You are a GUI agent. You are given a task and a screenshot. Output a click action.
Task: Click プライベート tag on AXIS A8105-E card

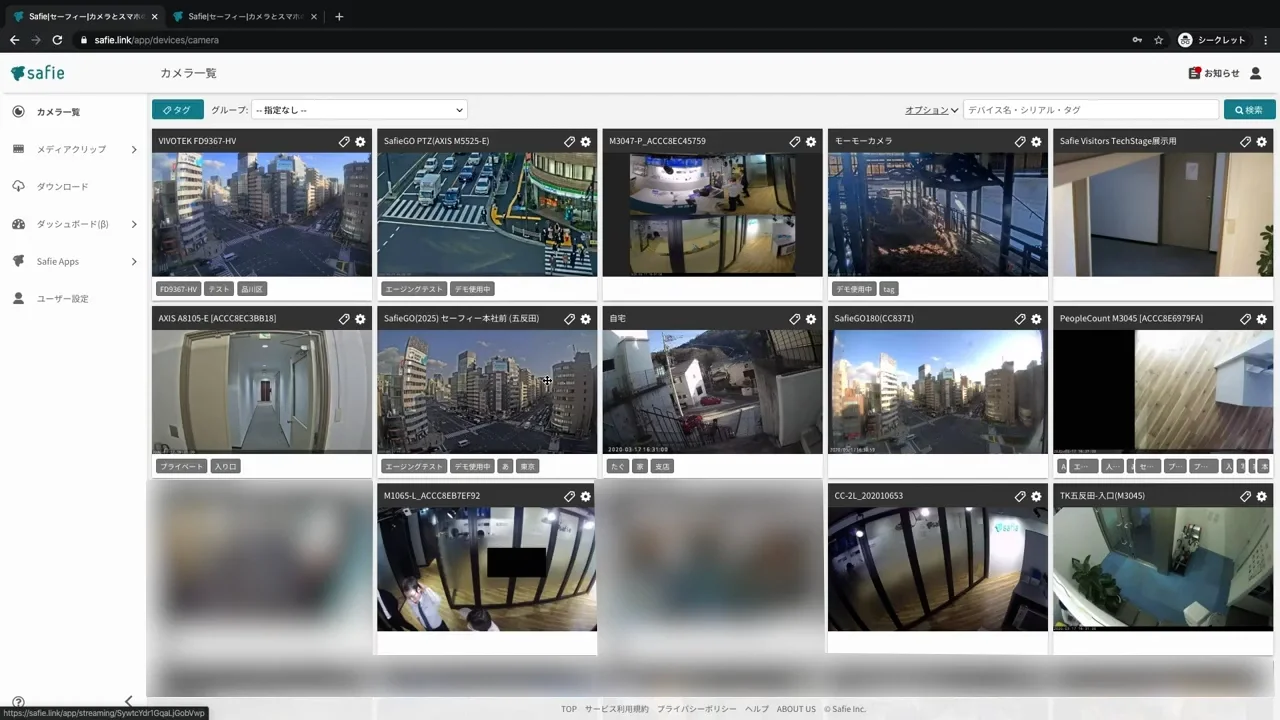pos(182,466)
